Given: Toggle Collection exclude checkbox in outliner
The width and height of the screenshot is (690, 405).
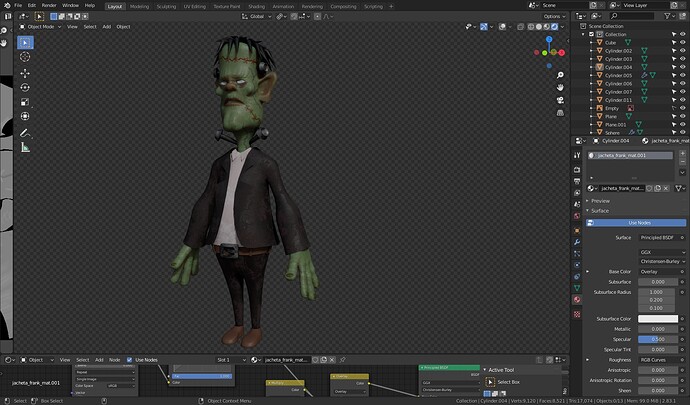Looking at the screenshot, I should 591,34.
